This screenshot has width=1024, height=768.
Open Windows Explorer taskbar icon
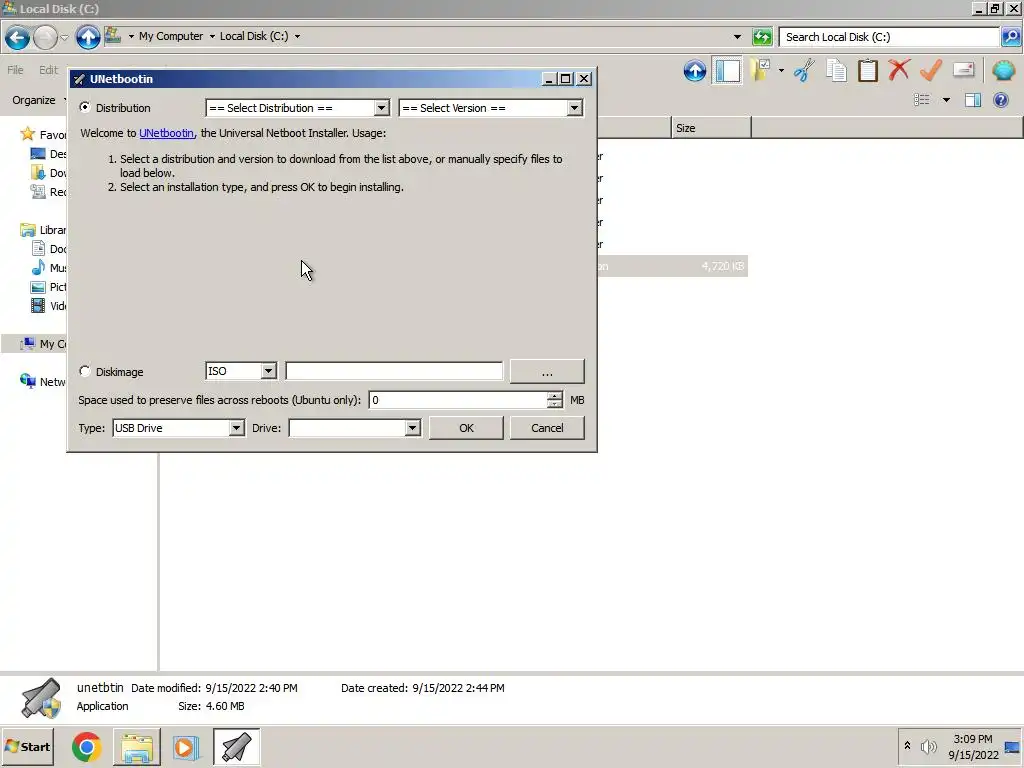136,747
